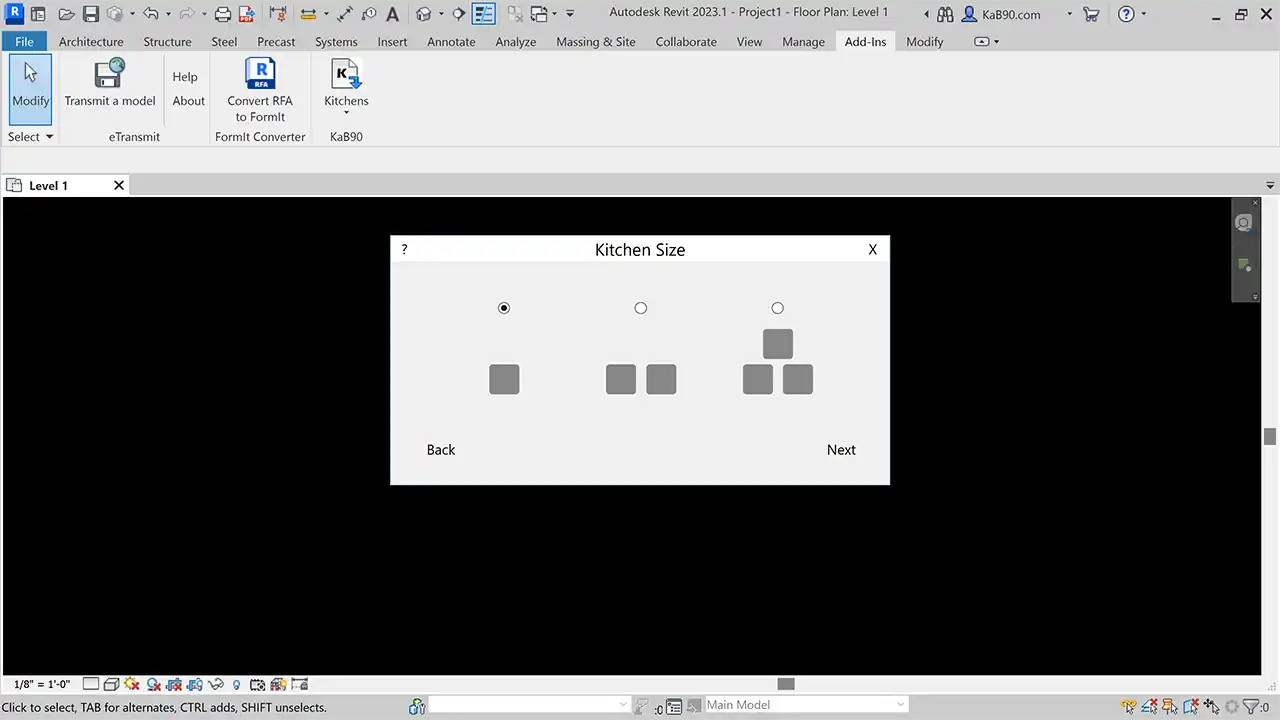
Task: Open the Annotate ribbon tab
Action: (451, 42)
